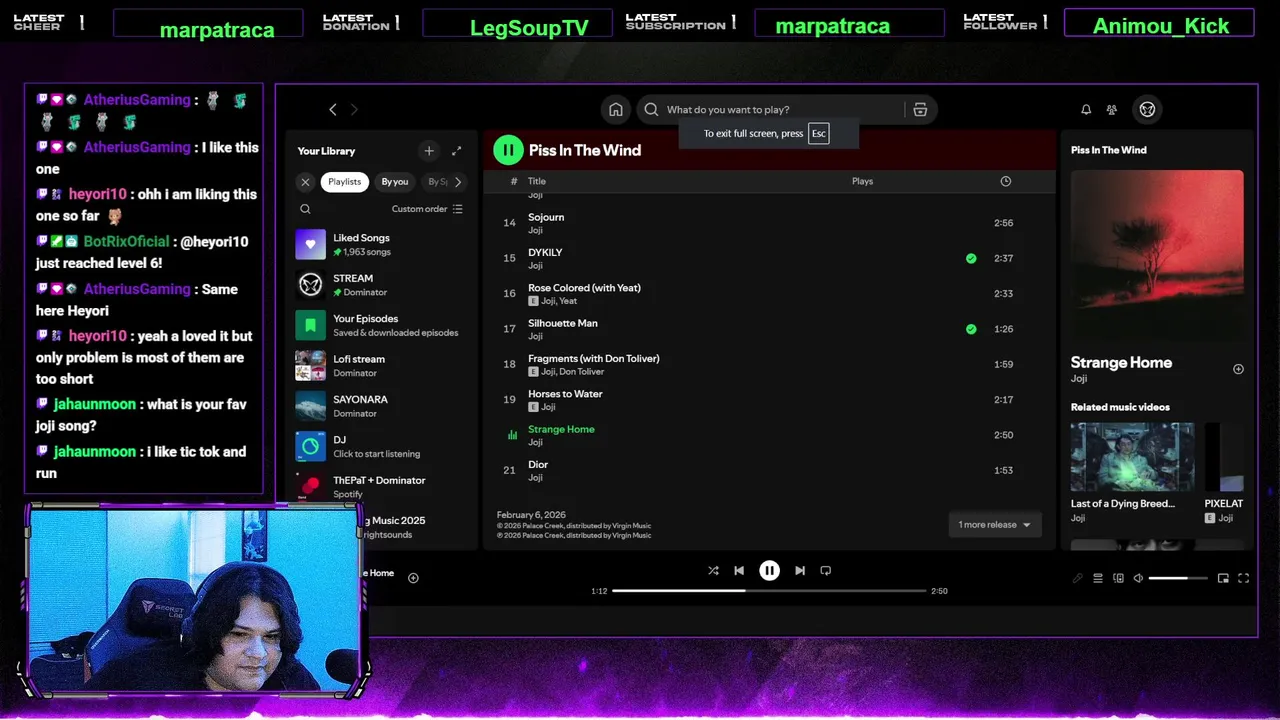Adjust the volume slider
Viewport: 1280px width, 720px height.
(1177, 578)
